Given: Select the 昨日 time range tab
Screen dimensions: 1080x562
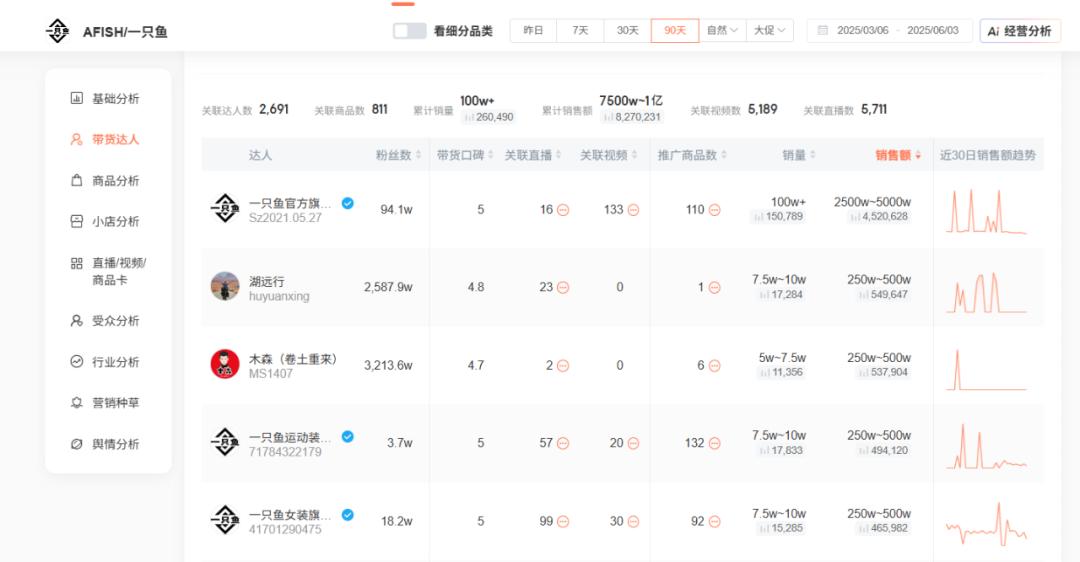Looking at the screenshot, I should (x=533, y=30).
